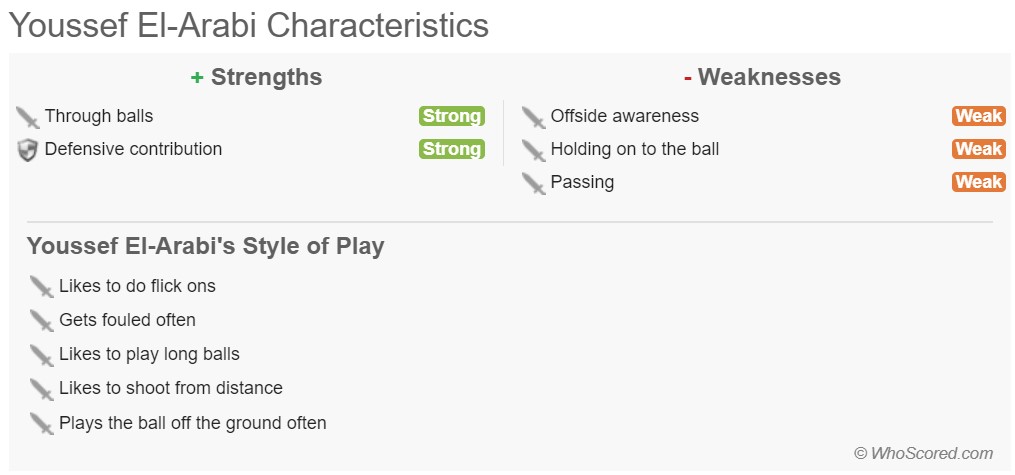Click the icon next to Gets fouled often
Image resolution: width=1015 pixels, height=475 pixels.
click(41, 321)
